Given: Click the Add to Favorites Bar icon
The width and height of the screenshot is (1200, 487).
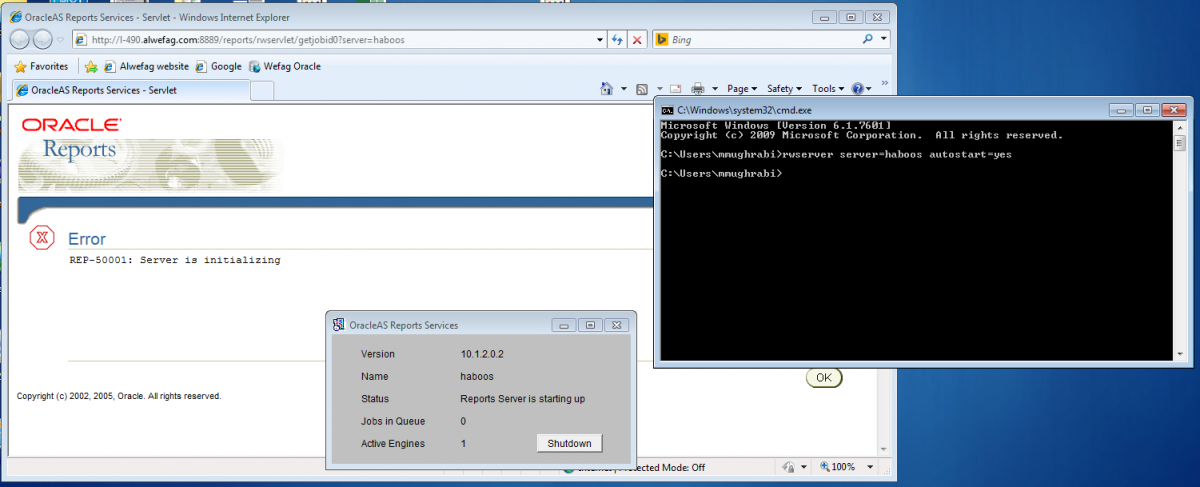Looking at the screenshot, I should pos(91,67).
